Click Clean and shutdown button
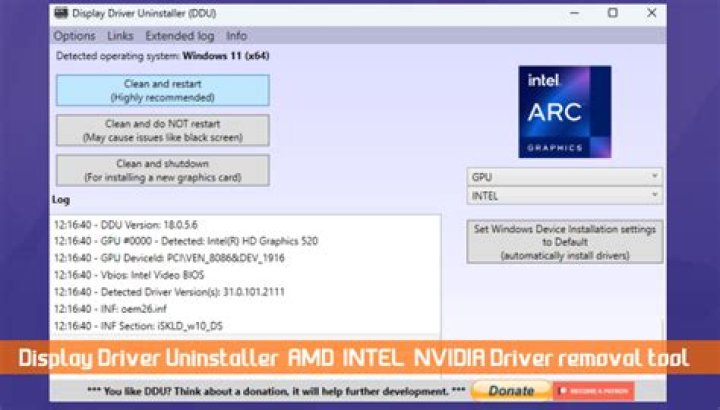This screenshot has width=720, height=410. click(x=163, y=170)
